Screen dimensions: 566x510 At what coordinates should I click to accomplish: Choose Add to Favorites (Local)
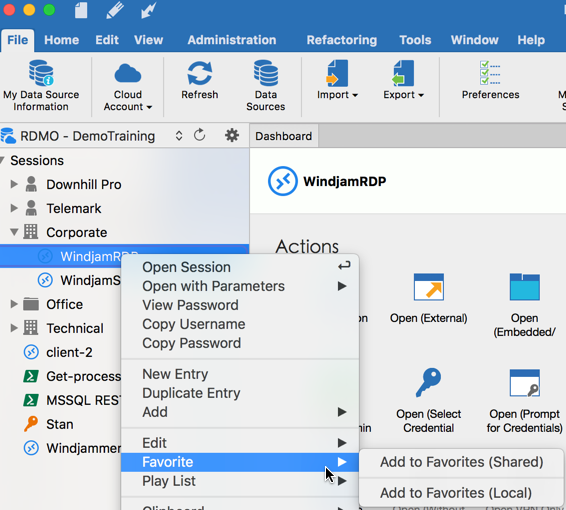point(461,493)
